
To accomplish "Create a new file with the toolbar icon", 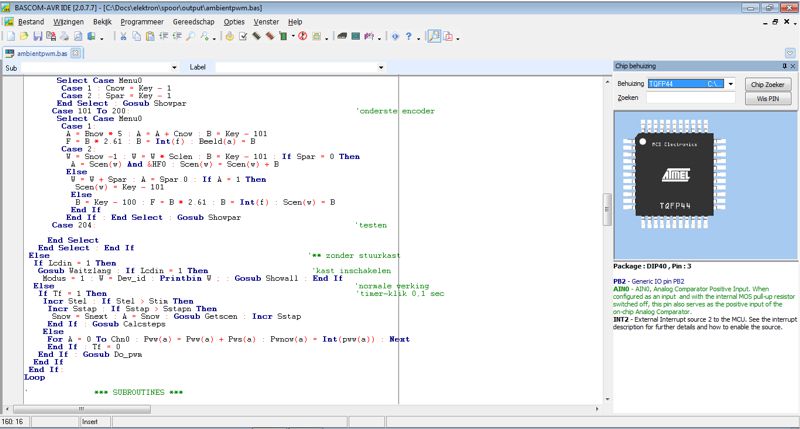I will 11,36.
